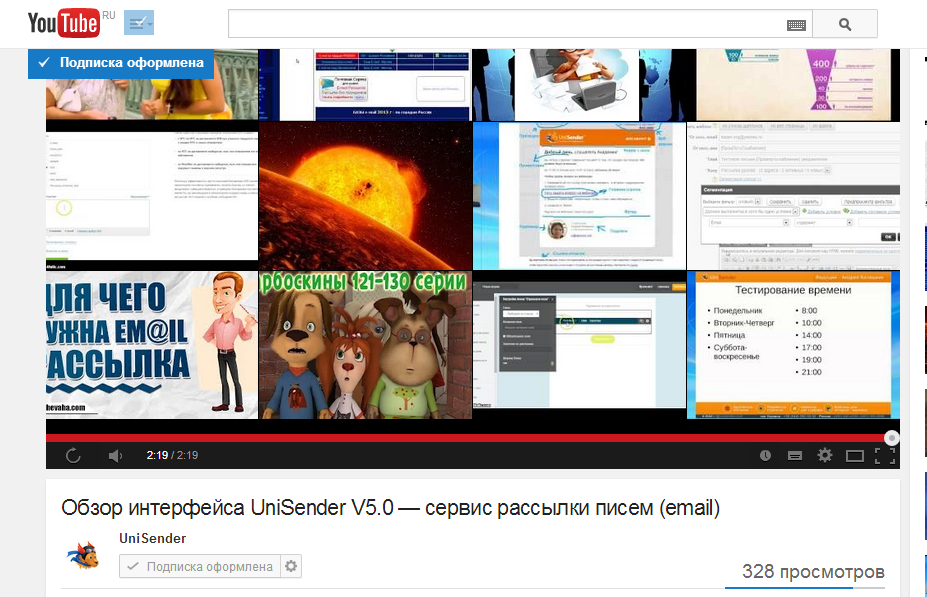Click the YouTube logo

tap(64, 24)
